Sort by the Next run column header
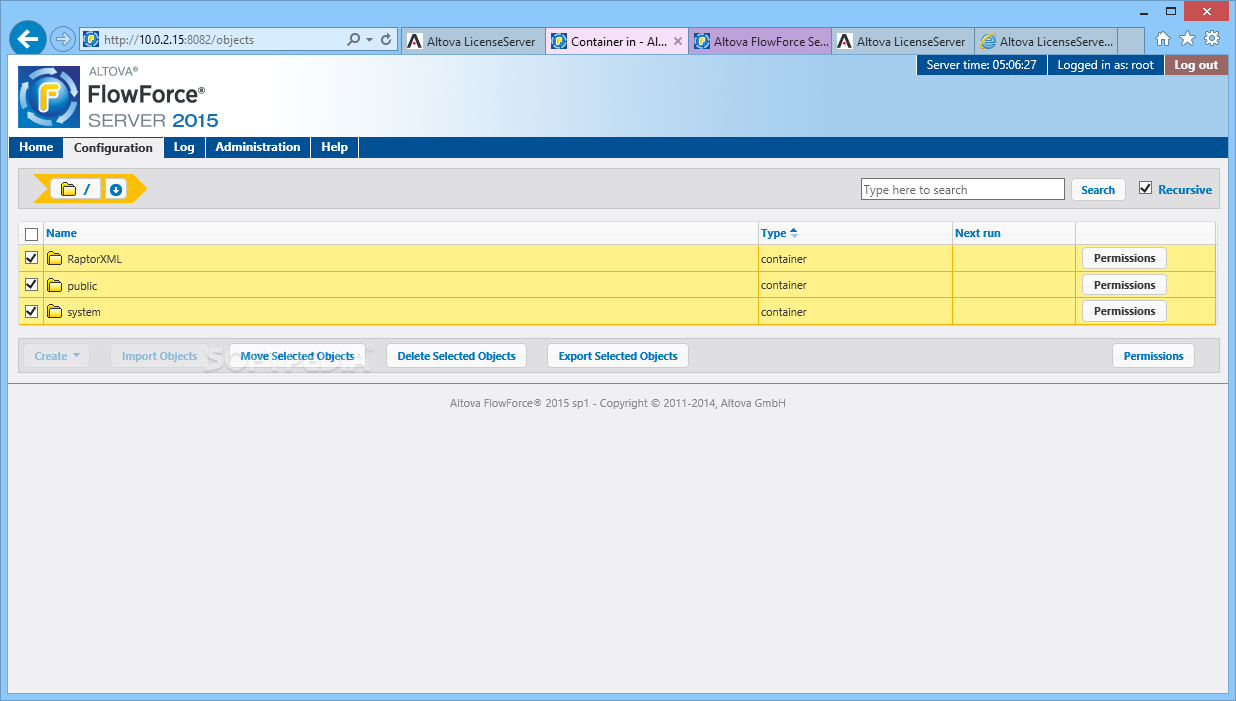 click(977, 233)
